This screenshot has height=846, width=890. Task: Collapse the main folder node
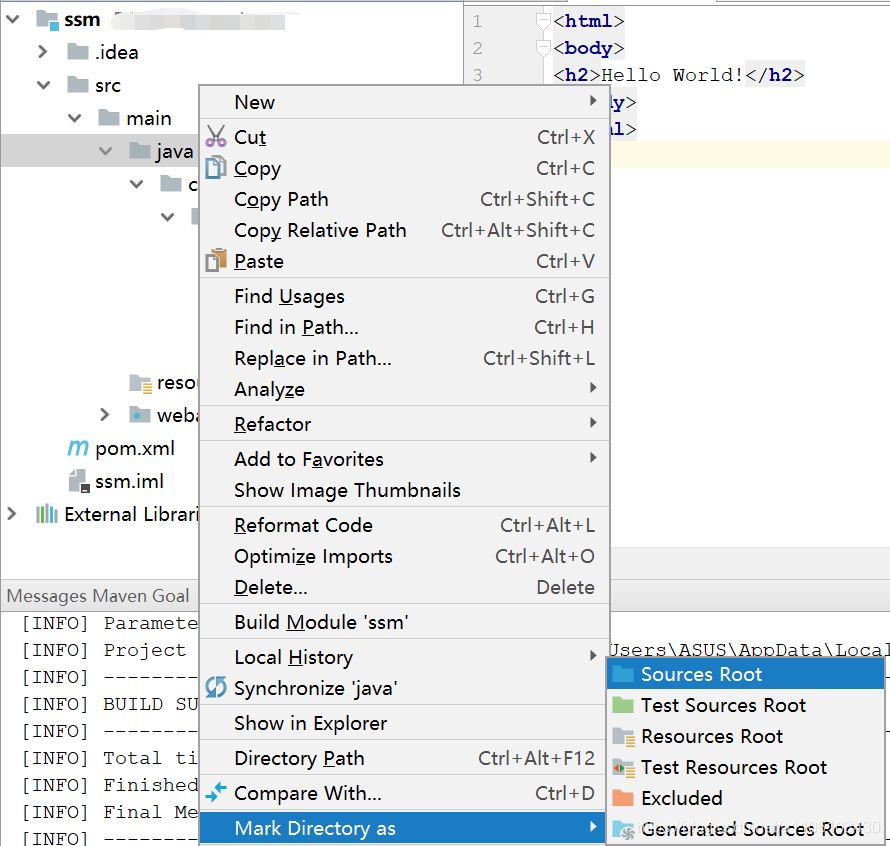coord(74,118)
